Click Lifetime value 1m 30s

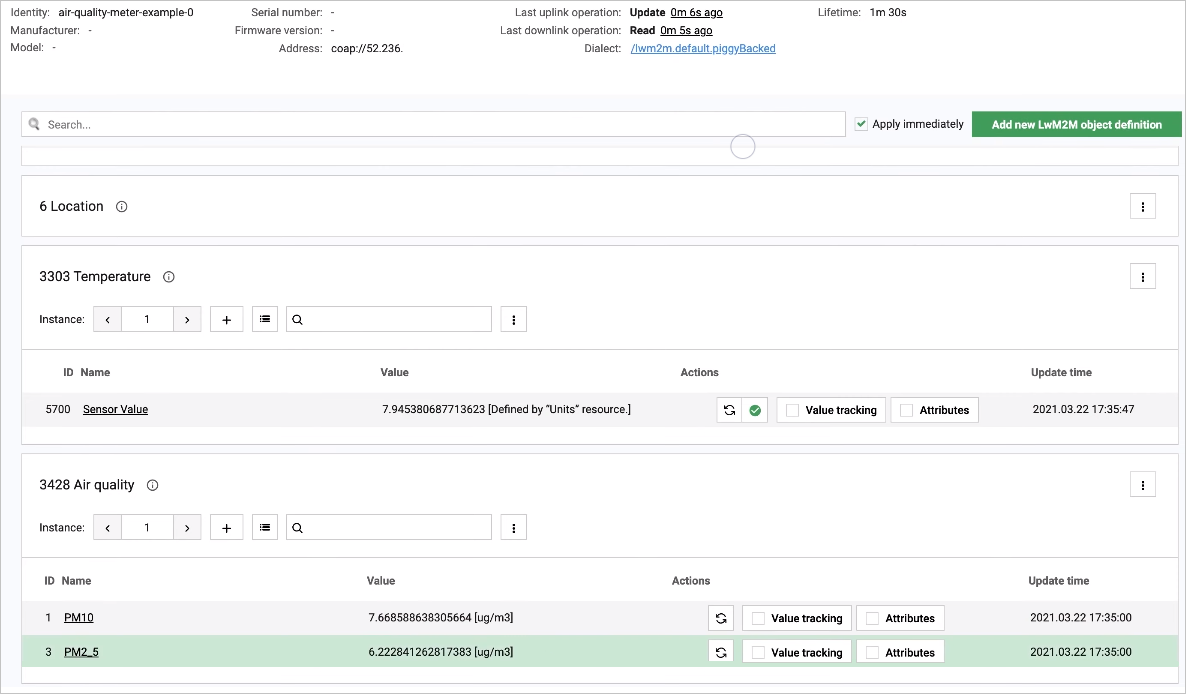(888, 12)
